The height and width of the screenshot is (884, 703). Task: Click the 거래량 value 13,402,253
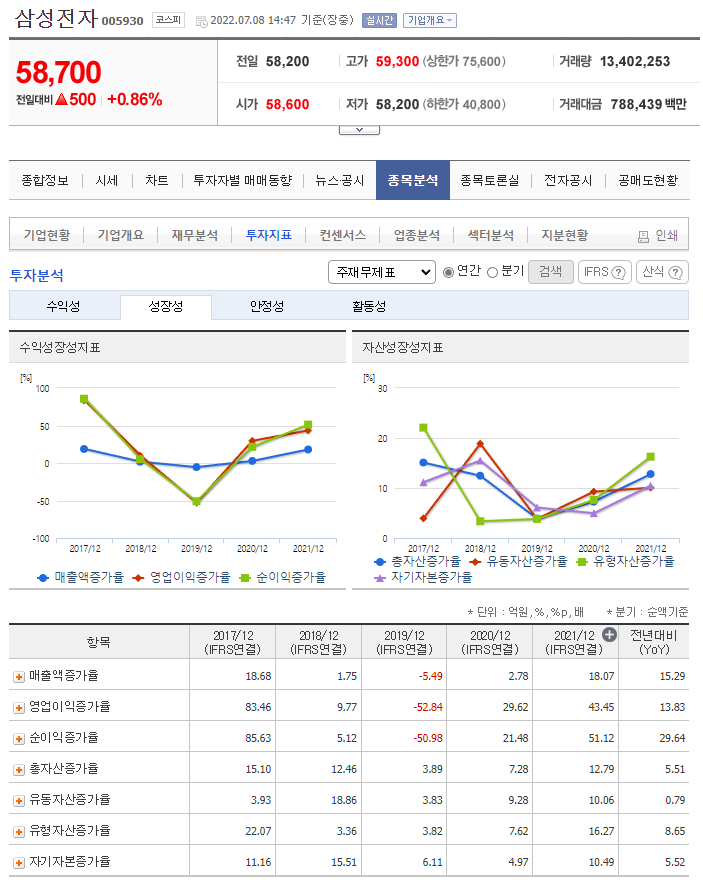click(635, 61)
